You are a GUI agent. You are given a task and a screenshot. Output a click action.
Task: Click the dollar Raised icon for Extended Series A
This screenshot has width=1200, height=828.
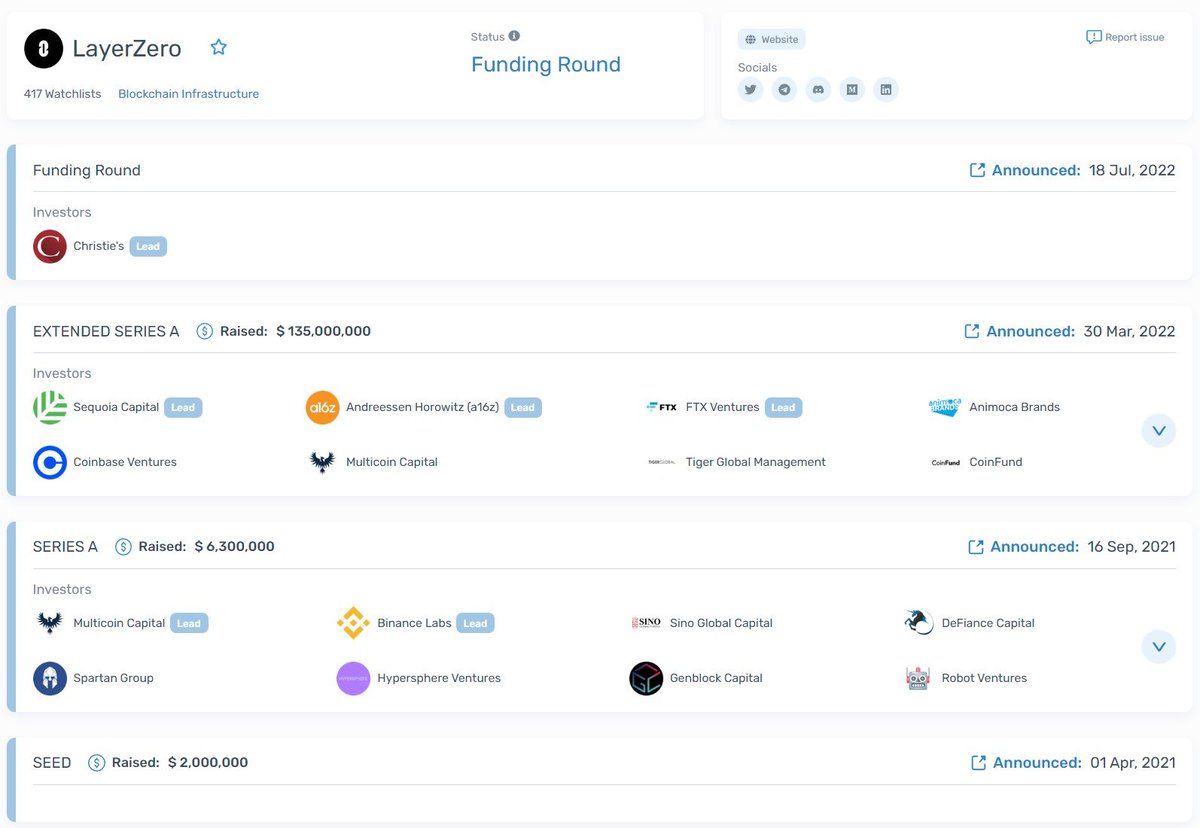[204, 330]
